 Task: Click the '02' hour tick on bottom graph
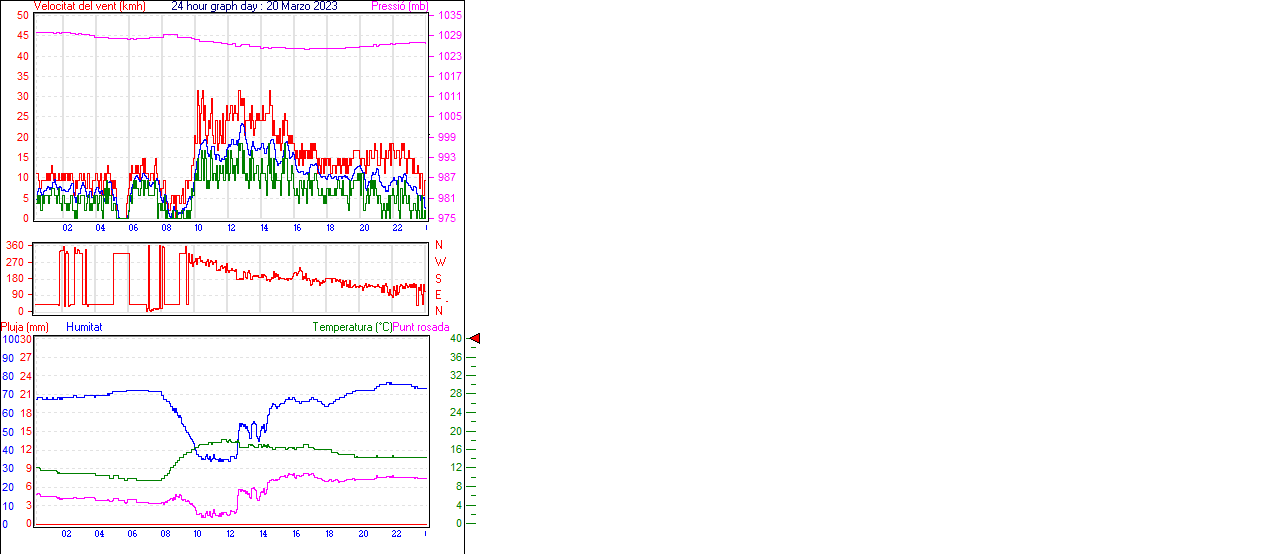click(66, 534)
